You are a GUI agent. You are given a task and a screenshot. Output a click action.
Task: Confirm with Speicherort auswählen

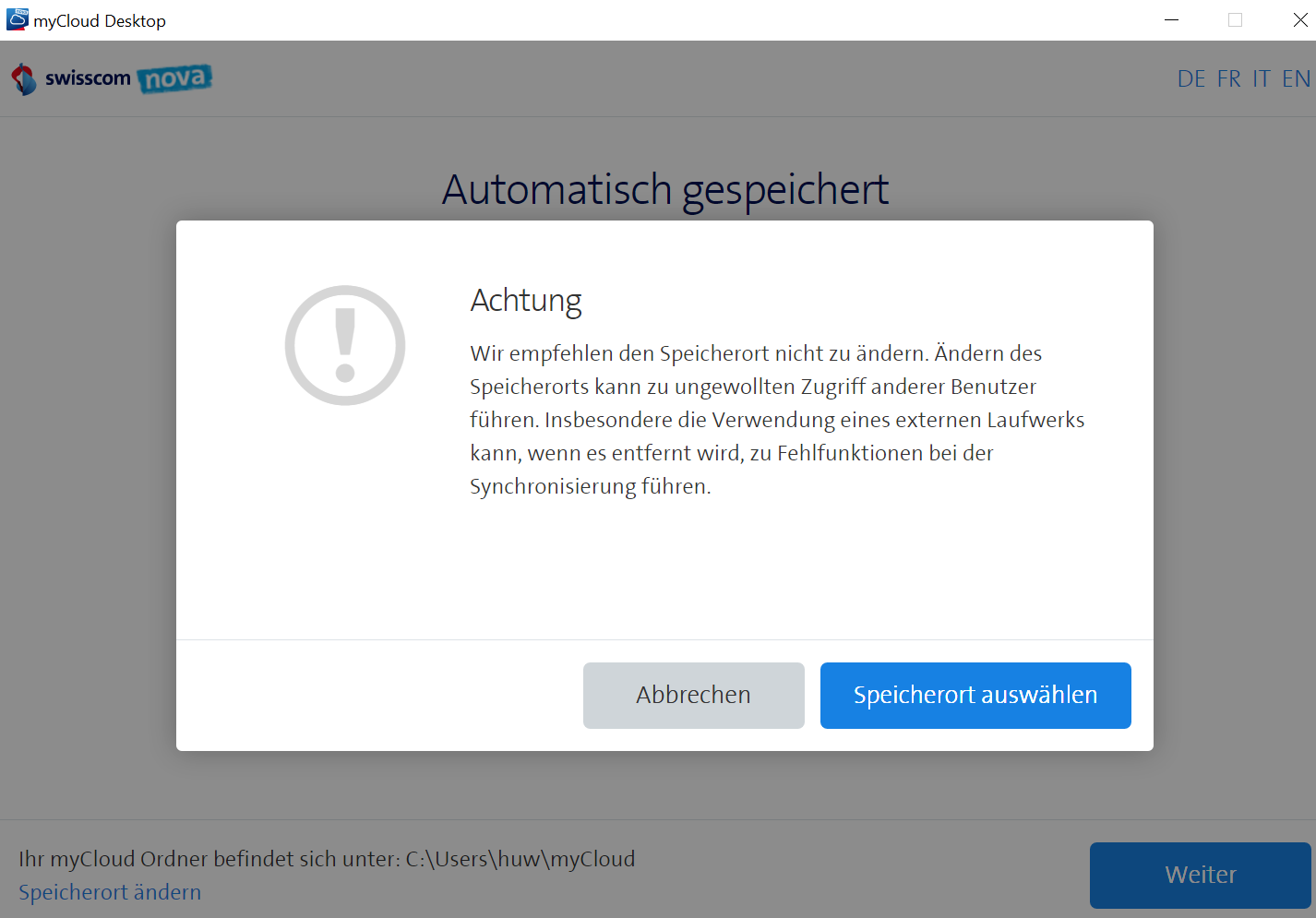975,695
